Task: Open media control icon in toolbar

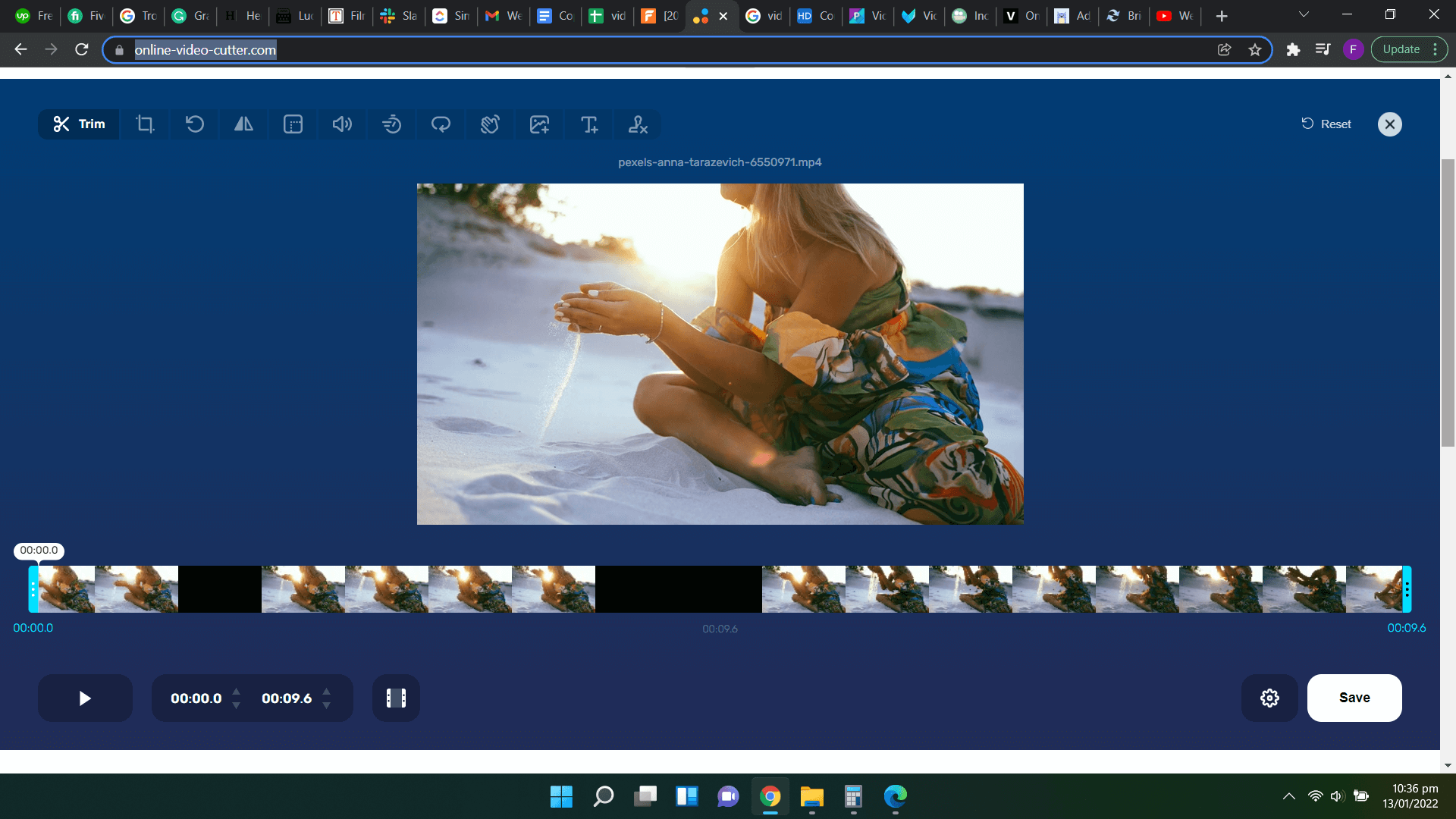Action: point(1323,50)
